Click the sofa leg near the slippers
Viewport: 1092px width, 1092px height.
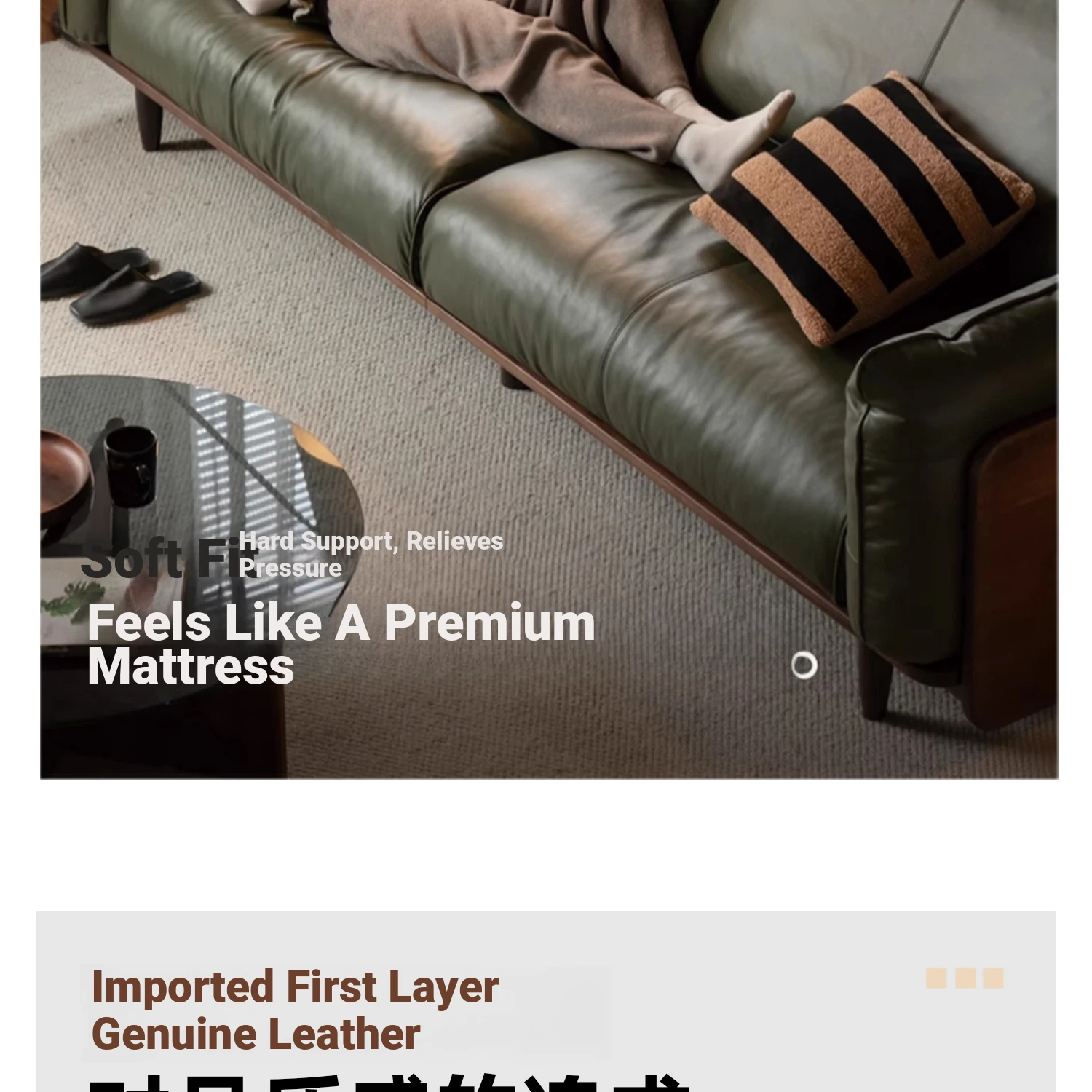coord(148,120)
